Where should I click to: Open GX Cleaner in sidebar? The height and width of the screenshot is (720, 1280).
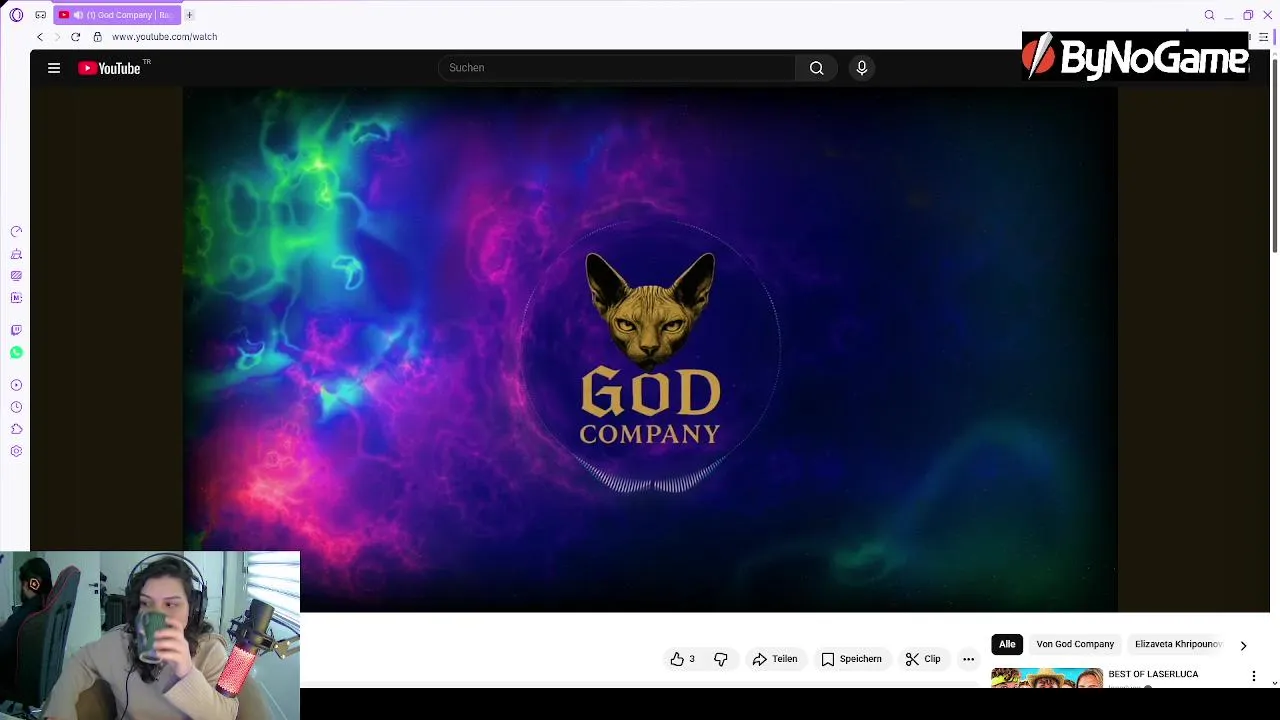16,254
